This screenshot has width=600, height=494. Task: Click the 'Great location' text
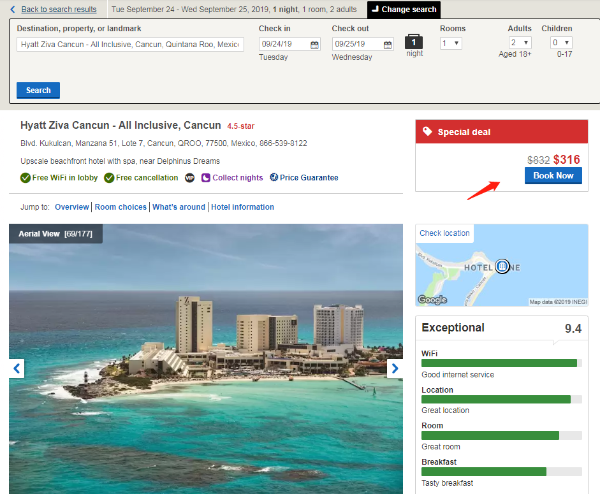click(445, 410)
